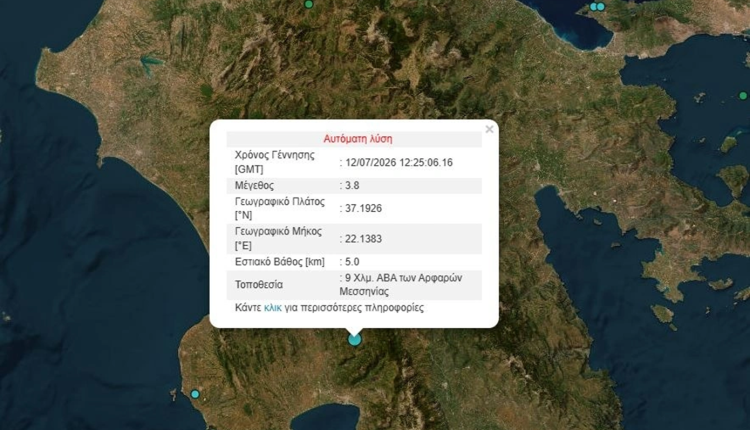Image resolution: width=750 pixels, height=430 pixels.
Task: Click the 'Χρόνος Γέννησης [GMT]' label
Action: pos(275,162)
